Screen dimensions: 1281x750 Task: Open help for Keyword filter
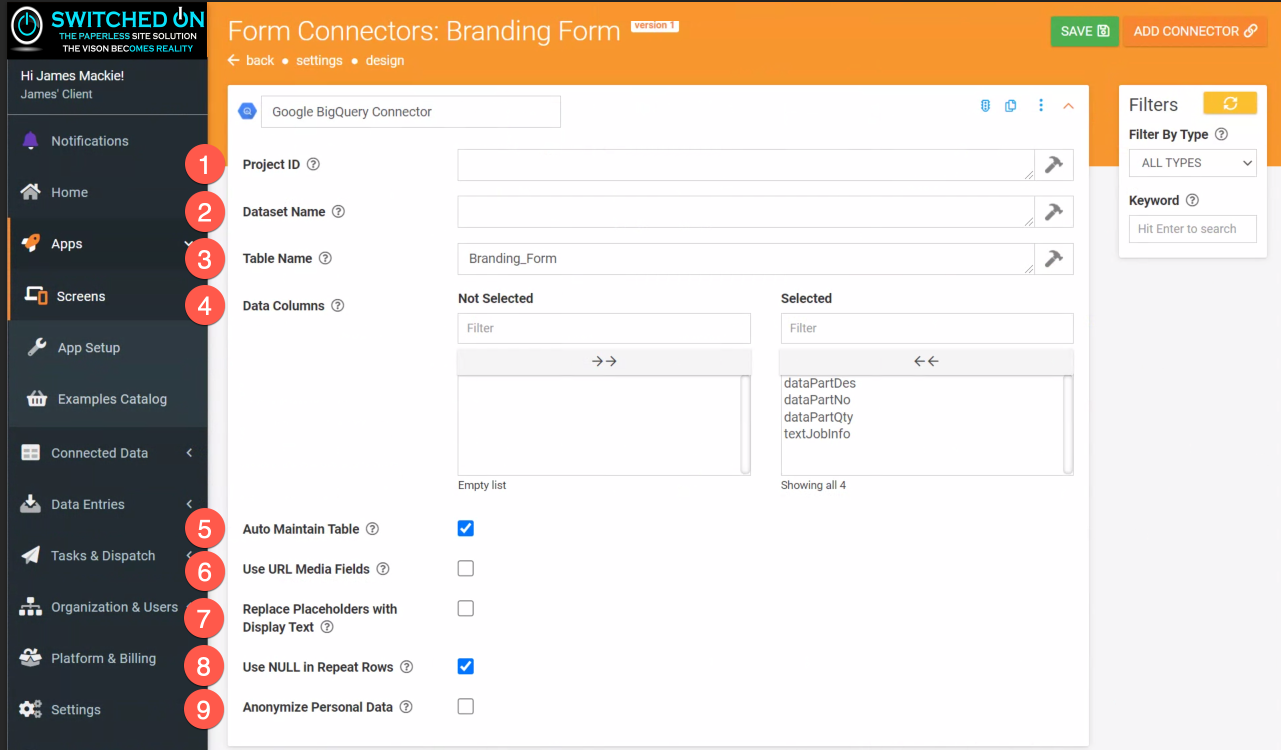[1192, 200]
